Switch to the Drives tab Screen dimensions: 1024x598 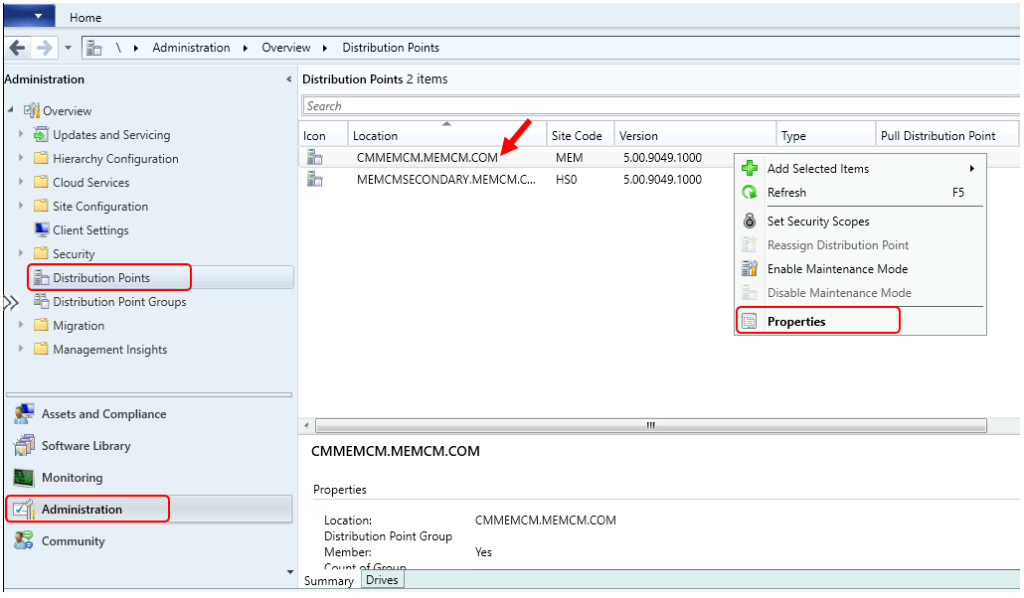382,580
